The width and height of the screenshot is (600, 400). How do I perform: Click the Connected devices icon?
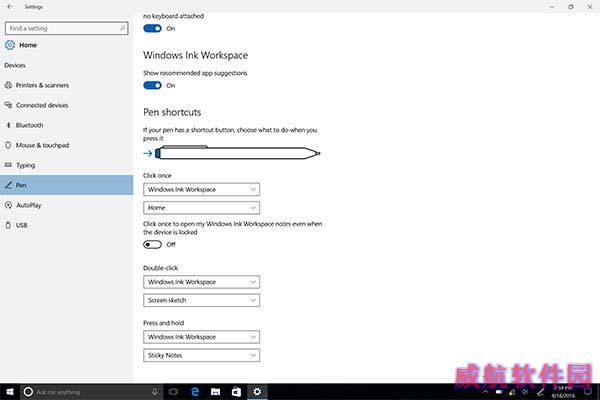[8, 105]
